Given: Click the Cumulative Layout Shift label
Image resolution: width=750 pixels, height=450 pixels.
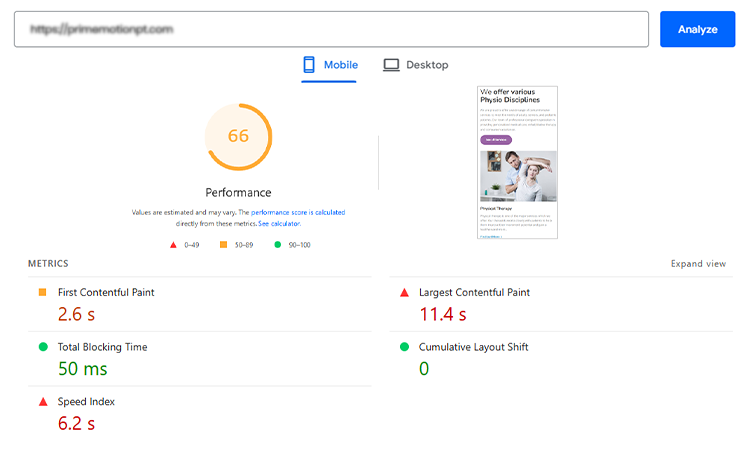Looking at the screenshot, I should coord(474,347).
